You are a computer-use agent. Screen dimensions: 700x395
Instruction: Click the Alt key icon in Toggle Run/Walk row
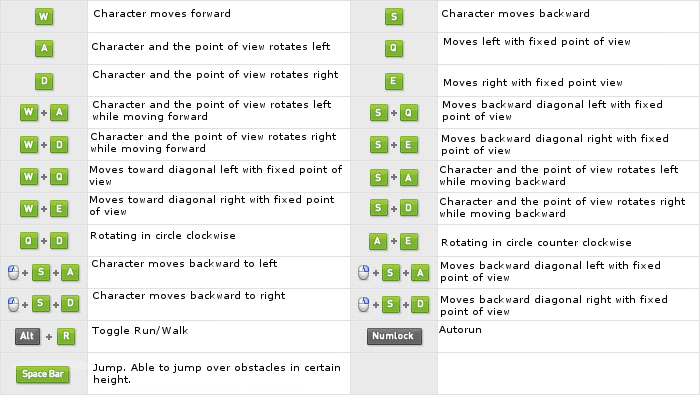tap(27, 336)
